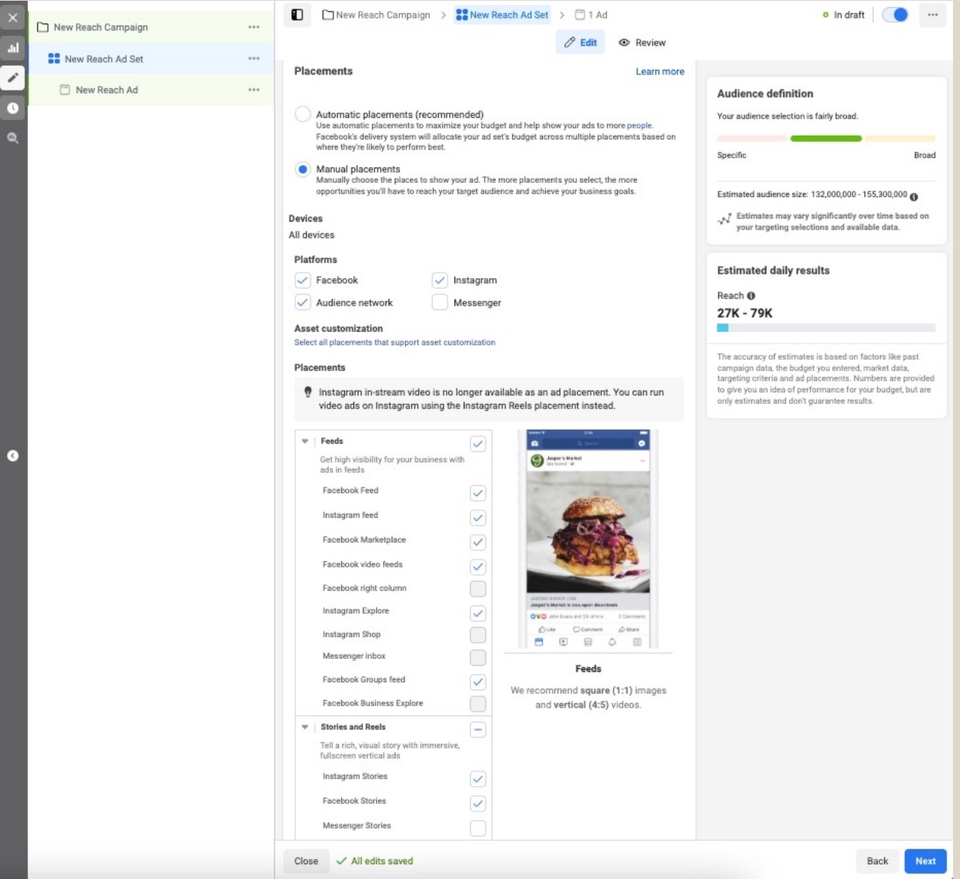
Task: Click the ad icon beside New Reach Ad
Action: tap(65, 89)
